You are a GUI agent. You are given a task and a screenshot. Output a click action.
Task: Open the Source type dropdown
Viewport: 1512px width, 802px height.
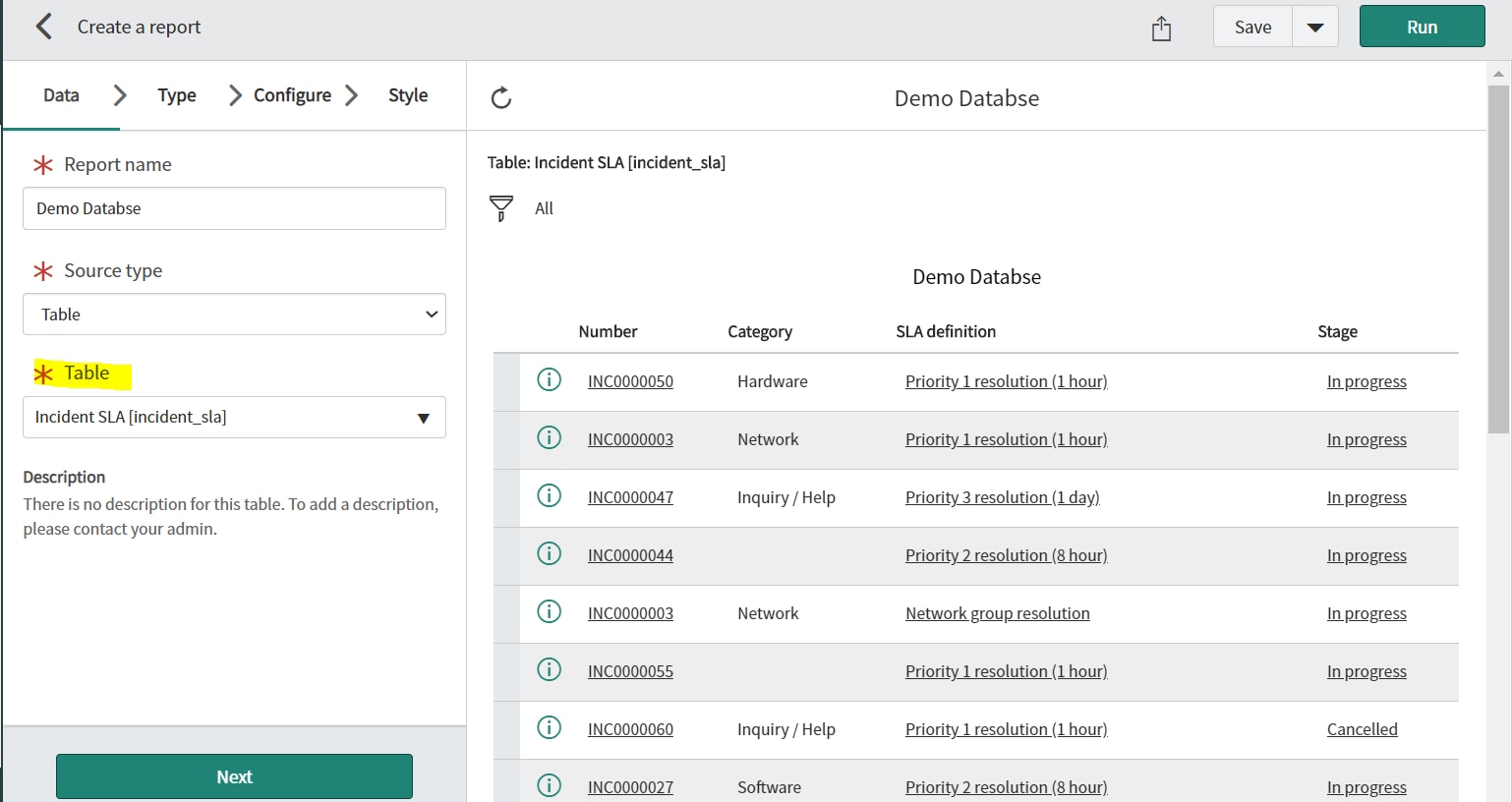coord(233,314)
